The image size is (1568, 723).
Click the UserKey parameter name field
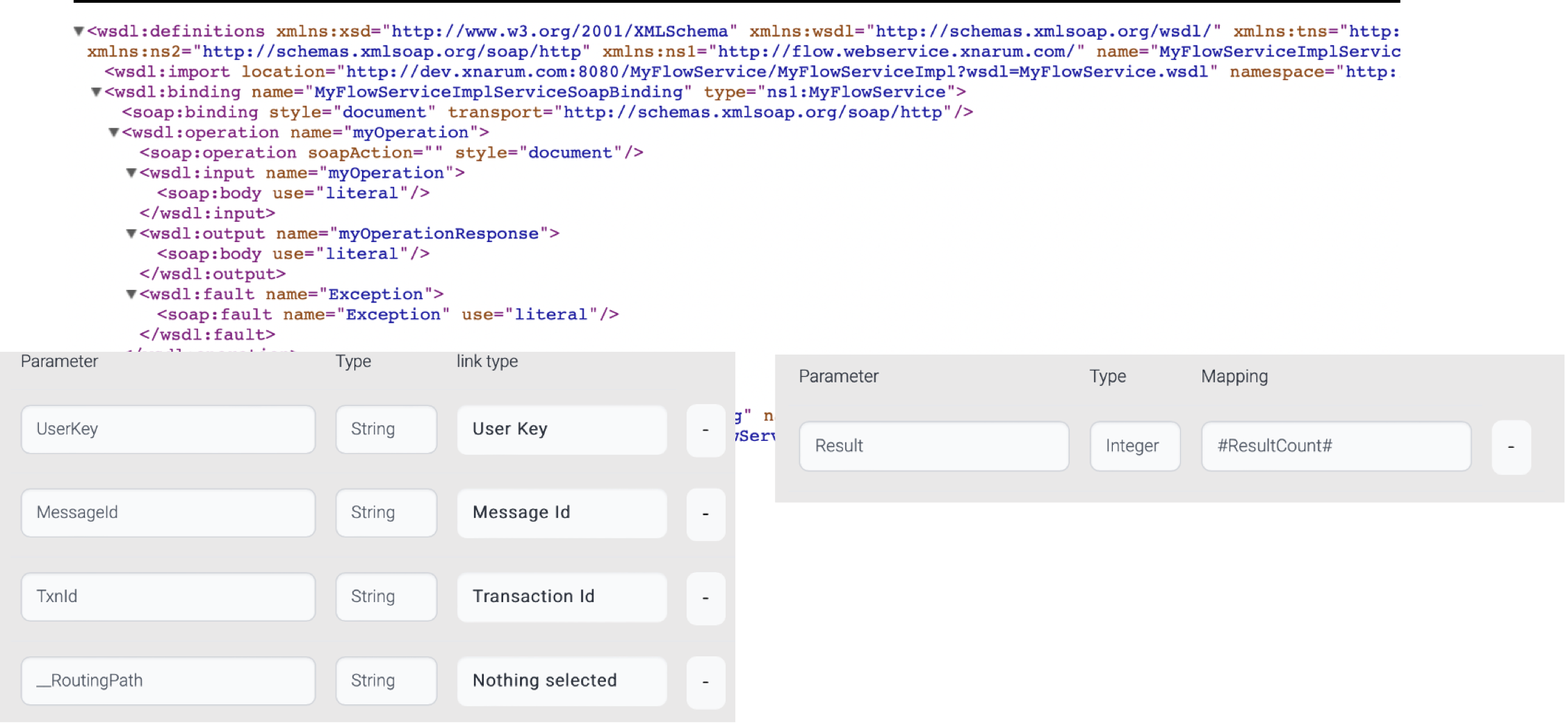[x=168, y=430]
